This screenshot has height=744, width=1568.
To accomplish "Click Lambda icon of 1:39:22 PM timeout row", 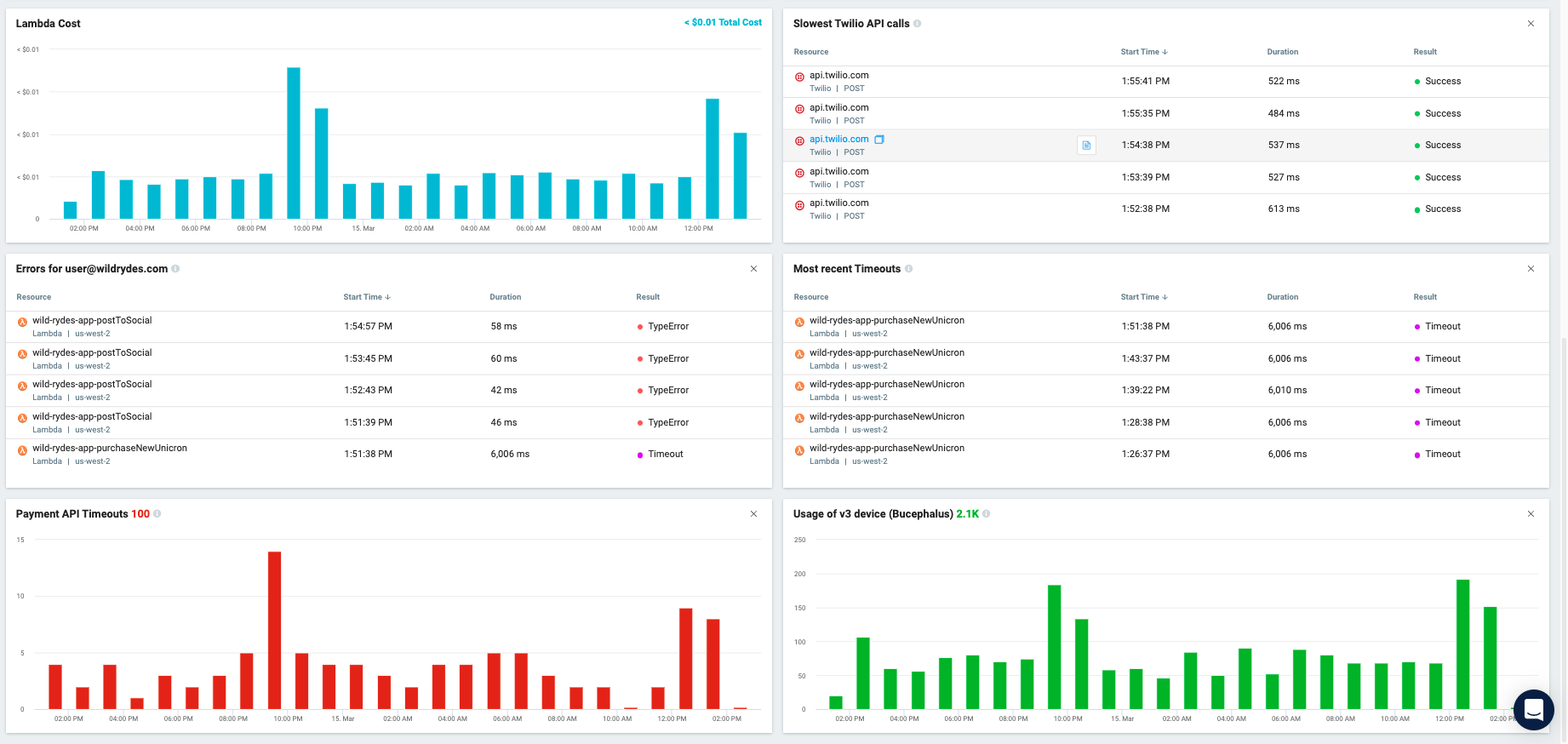I will pos(799,386).
